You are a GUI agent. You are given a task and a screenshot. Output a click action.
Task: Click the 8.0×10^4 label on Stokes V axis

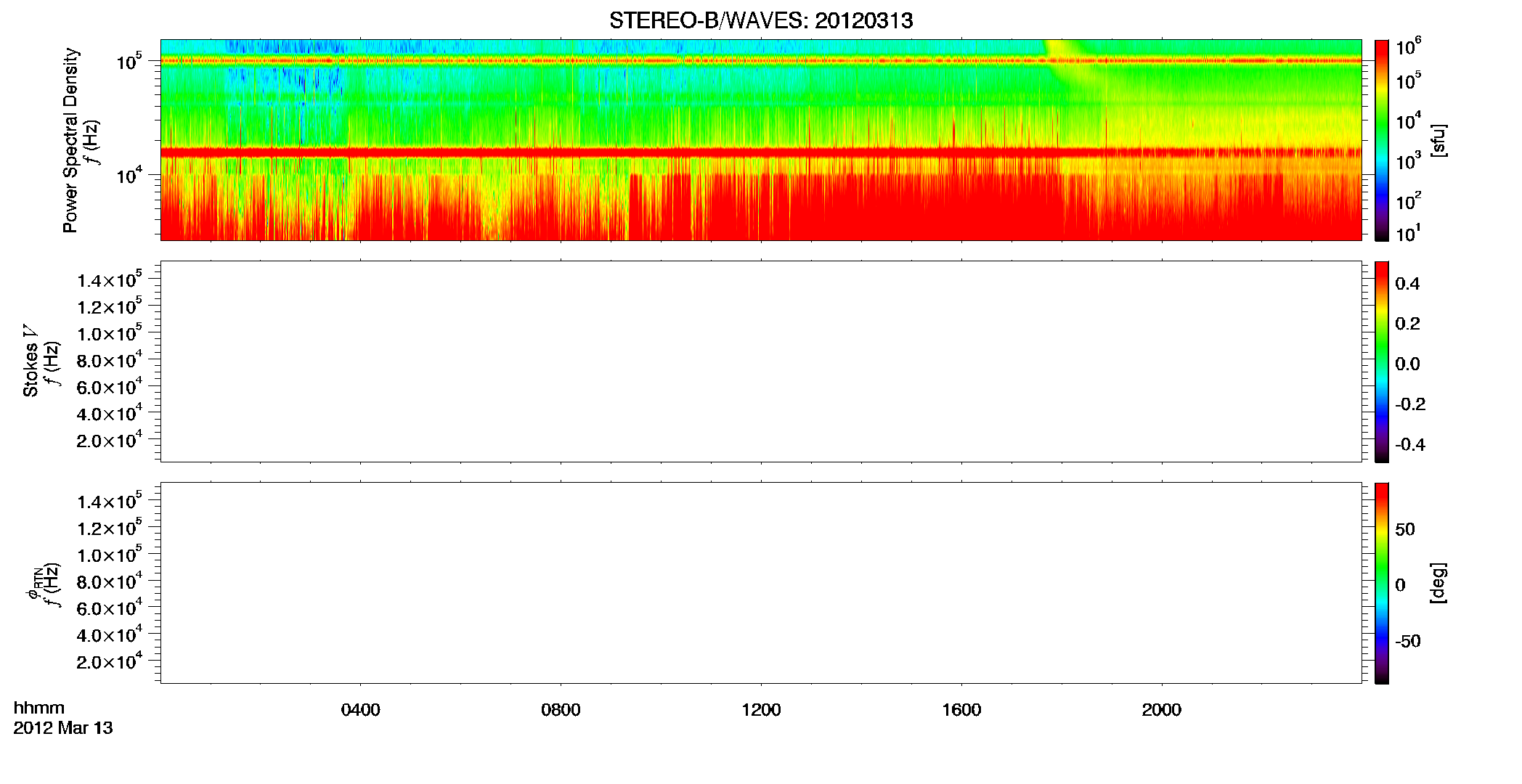coord(110,360)
